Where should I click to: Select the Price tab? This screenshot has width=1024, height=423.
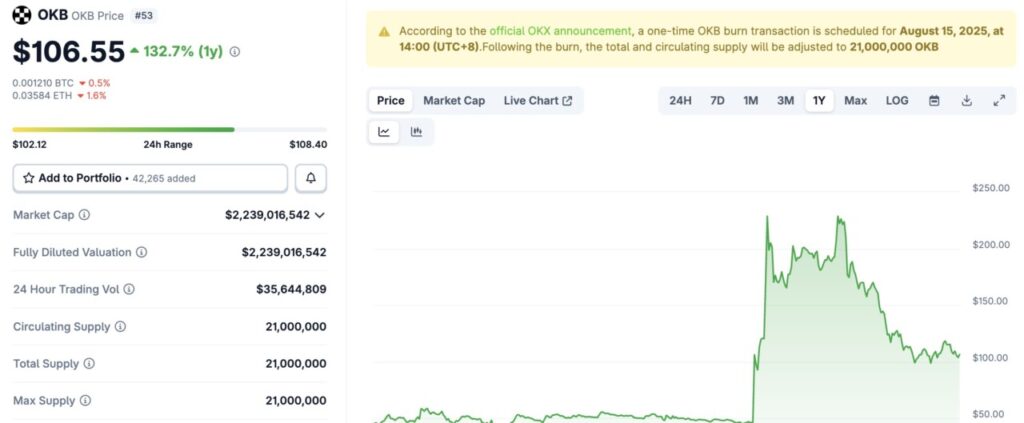[x=390, y=100]
